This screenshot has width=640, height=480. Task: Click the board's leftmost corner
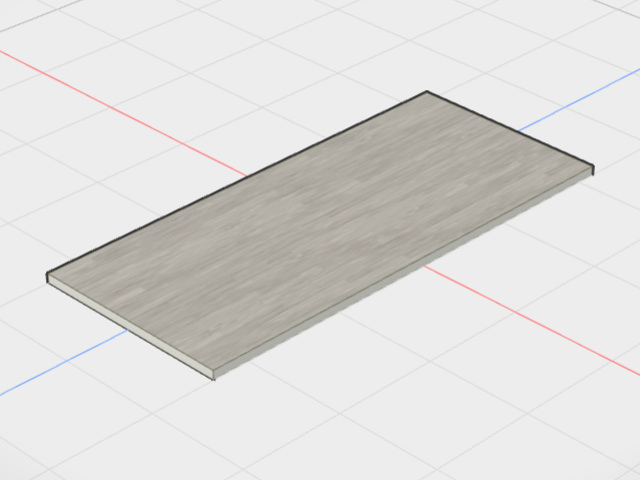[x=47, y=273]
